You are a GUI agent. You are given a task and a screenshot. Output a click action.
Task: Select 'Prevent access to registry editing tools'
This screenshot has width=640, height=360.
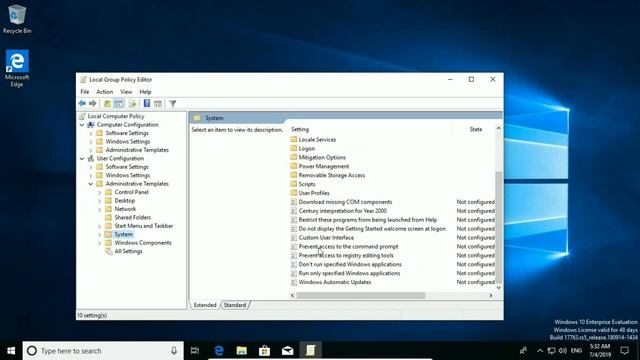tap(346, 256)
